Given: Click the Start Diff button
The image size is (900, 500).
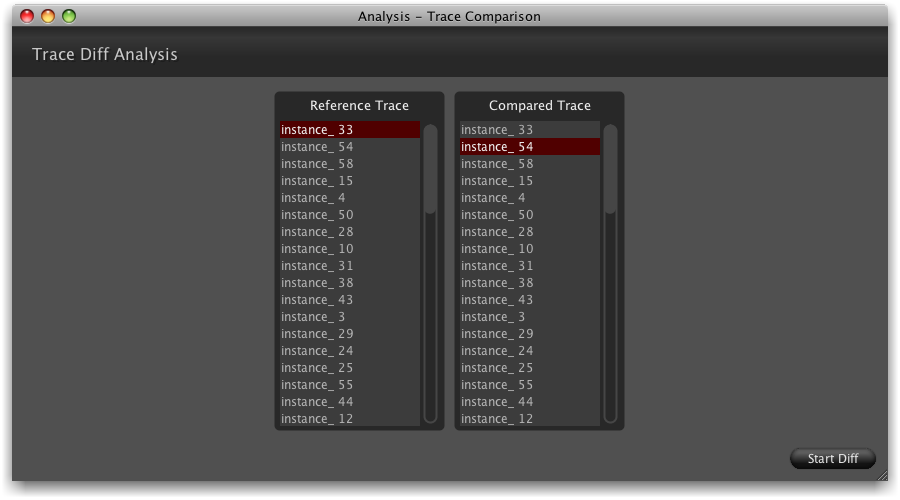Looking at the screenshot, I should pos(832,459).
